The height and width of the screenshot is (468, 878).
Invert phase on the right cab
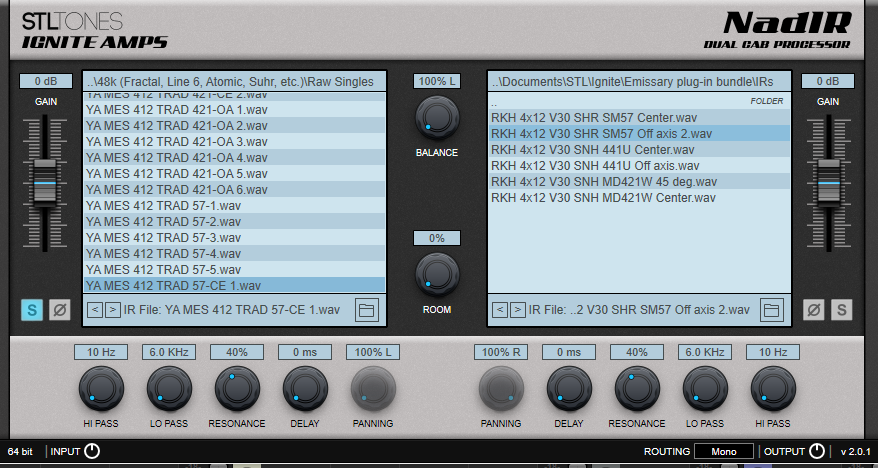tap(814, 310)
